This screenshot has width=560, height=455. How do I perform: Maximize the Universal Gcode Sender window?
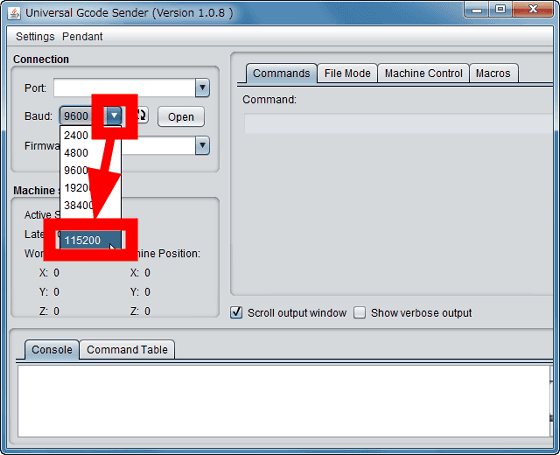500,10
